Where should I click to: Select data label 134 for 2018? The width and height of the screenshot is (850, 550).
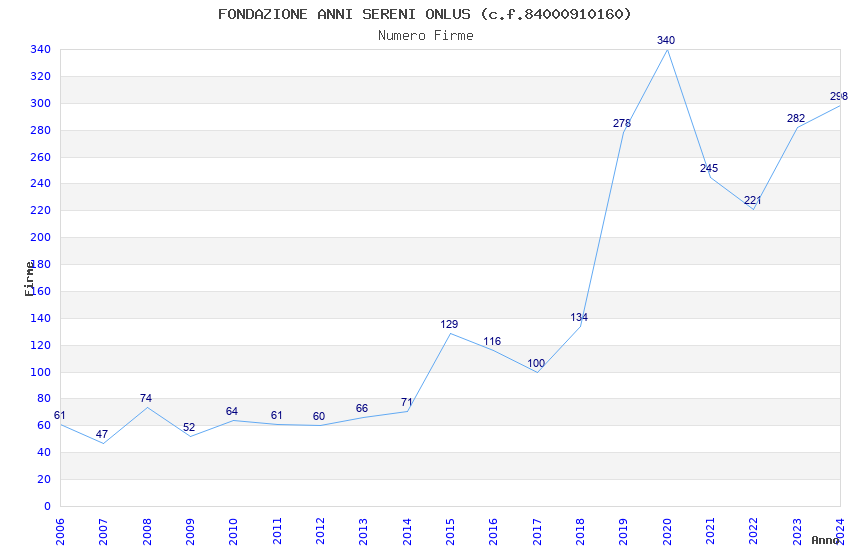pos(579,318)
